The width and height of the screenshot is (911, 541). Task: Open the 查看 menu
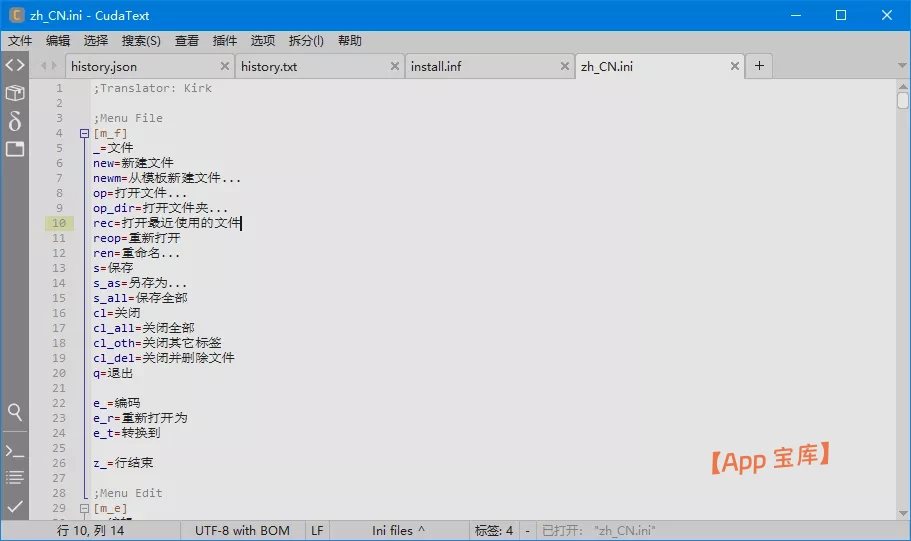(186, 41)
